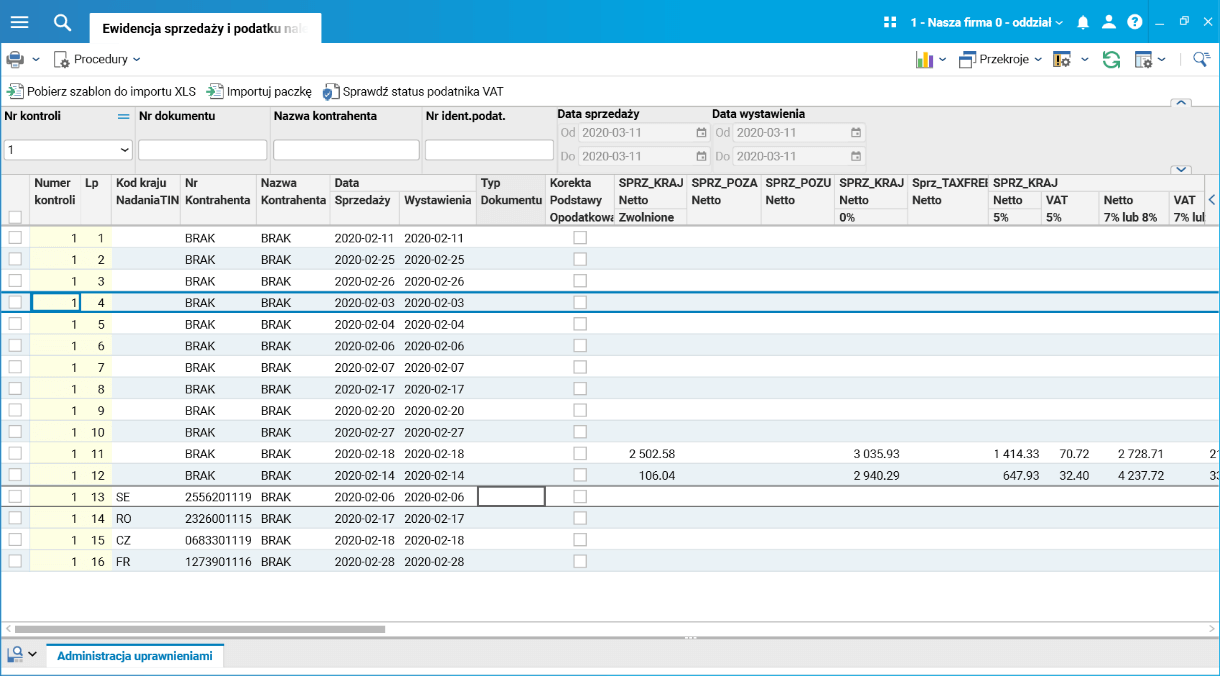Open the hamburger main menu
Screen dimensions: 1220x676
[x=19, y=22]
